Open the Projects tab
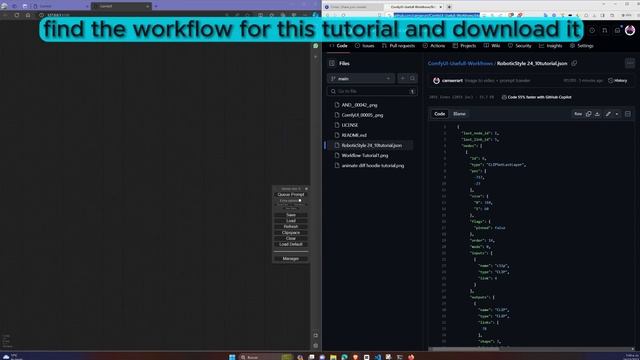Image resolution: width=640 pixels, height=360 pixels. (464, 46)
